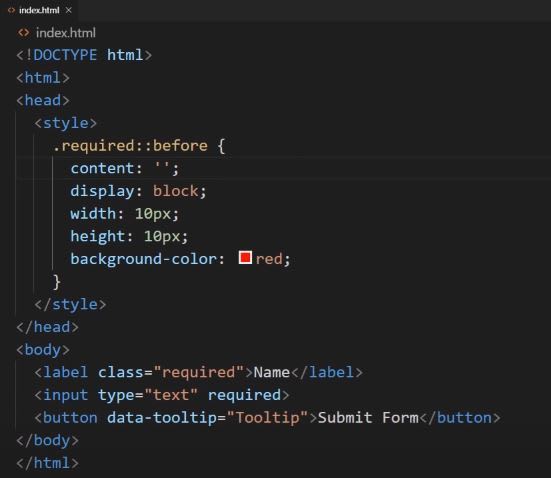Image resolution: width=551 pixels, height=478 pixels.
Task: Click the index.html breadcrumb label
Action: pos(66,33)
